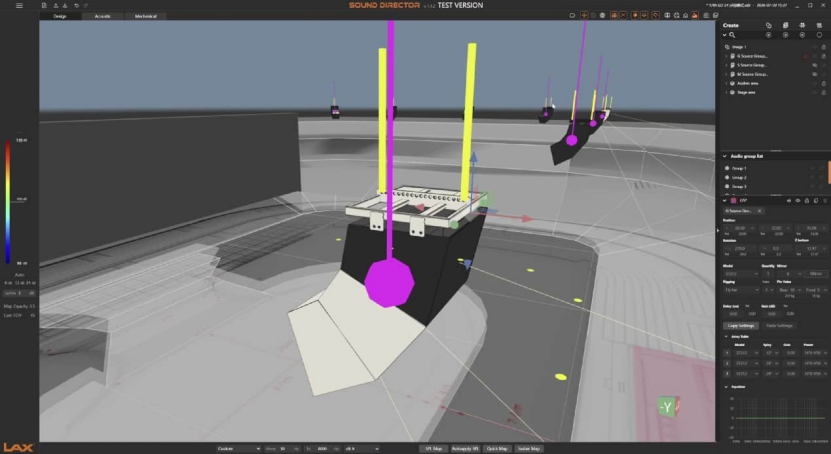The height and width of the screenshot is (454, 831).
Task: Switch to the Acoustic tab
Action: [x=102, y=16]
